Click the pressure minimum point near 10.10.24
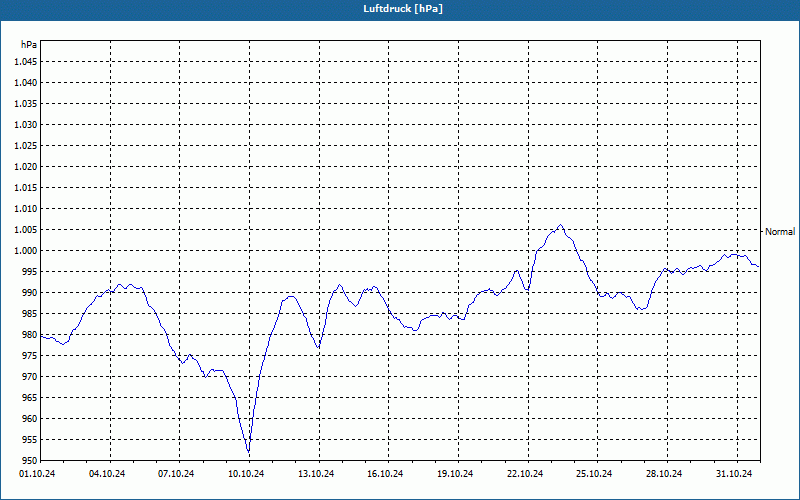The width and height of the screenshot is (800, 500). [x=248, y=452]
